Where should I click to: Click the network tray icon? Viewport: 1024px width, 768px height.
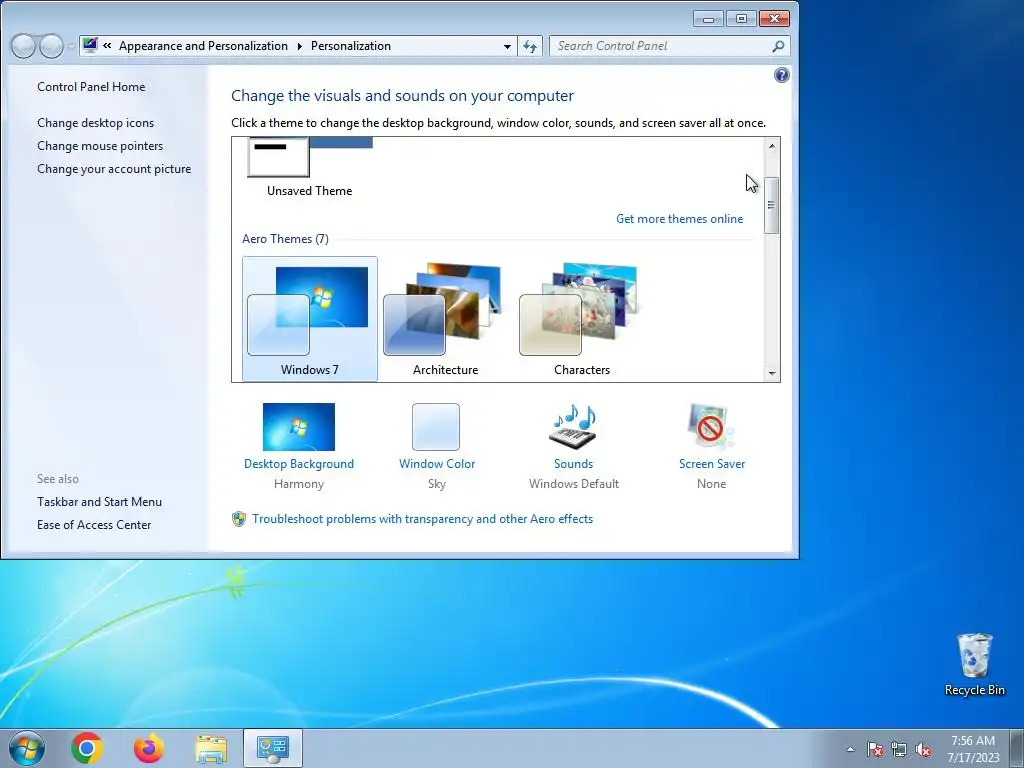899,749
